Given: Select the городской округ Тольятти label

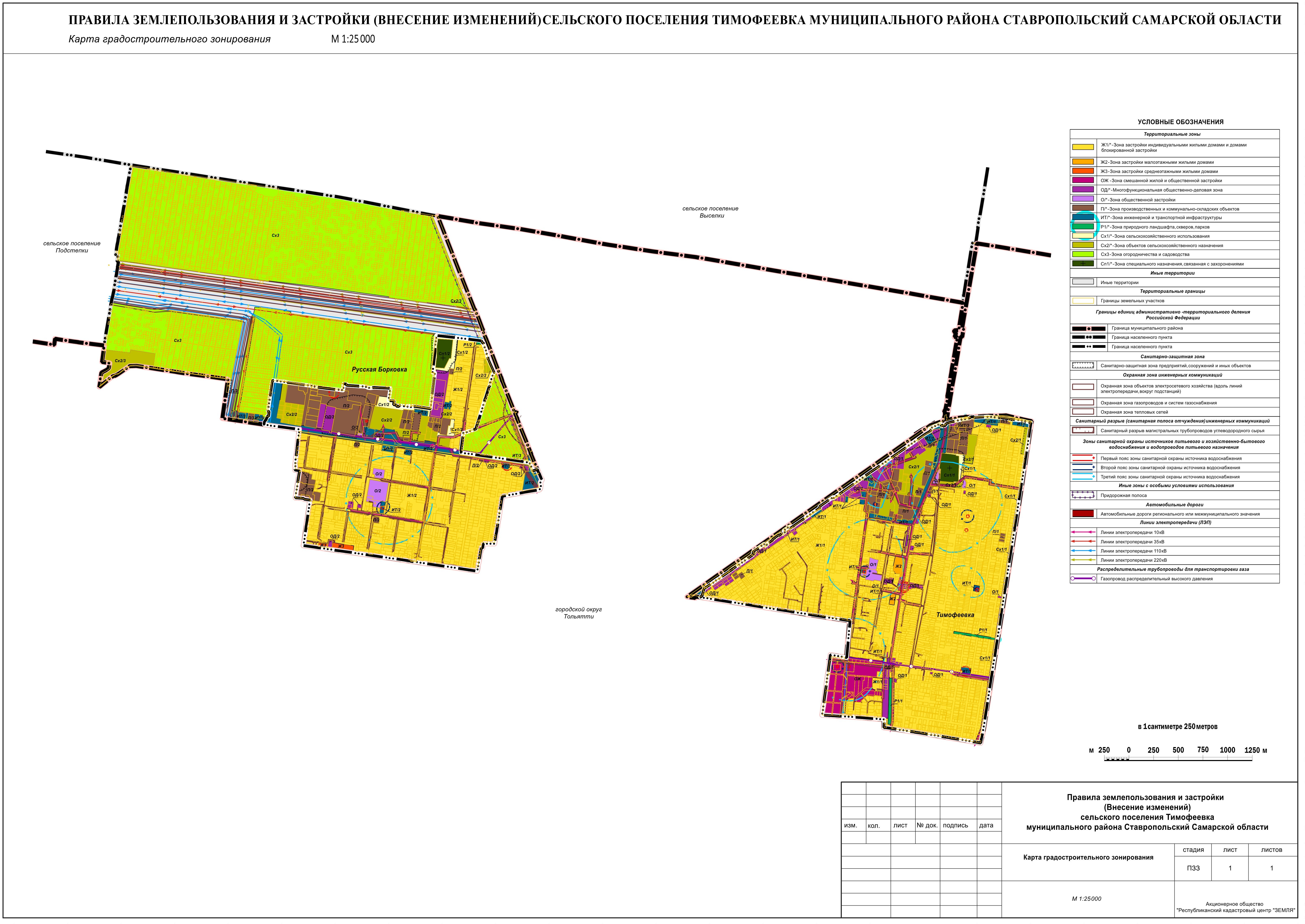Looking at the screenshot, I should (x=579, y=613).
